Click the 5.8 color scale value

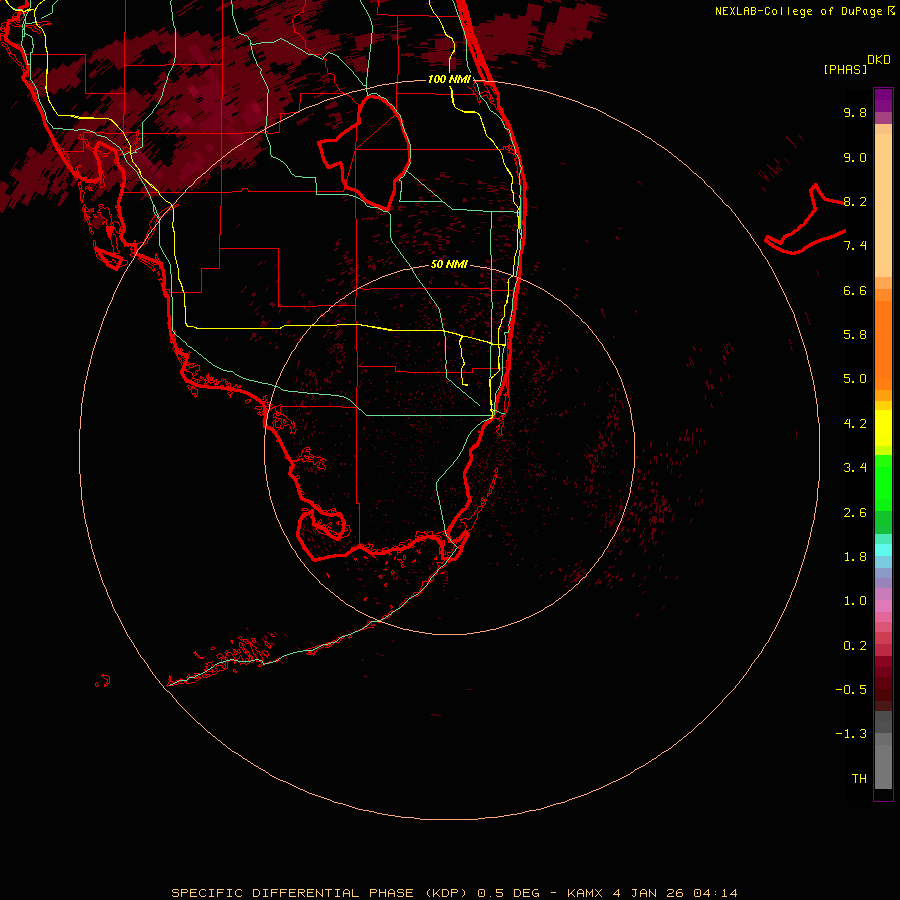point(855,335)
